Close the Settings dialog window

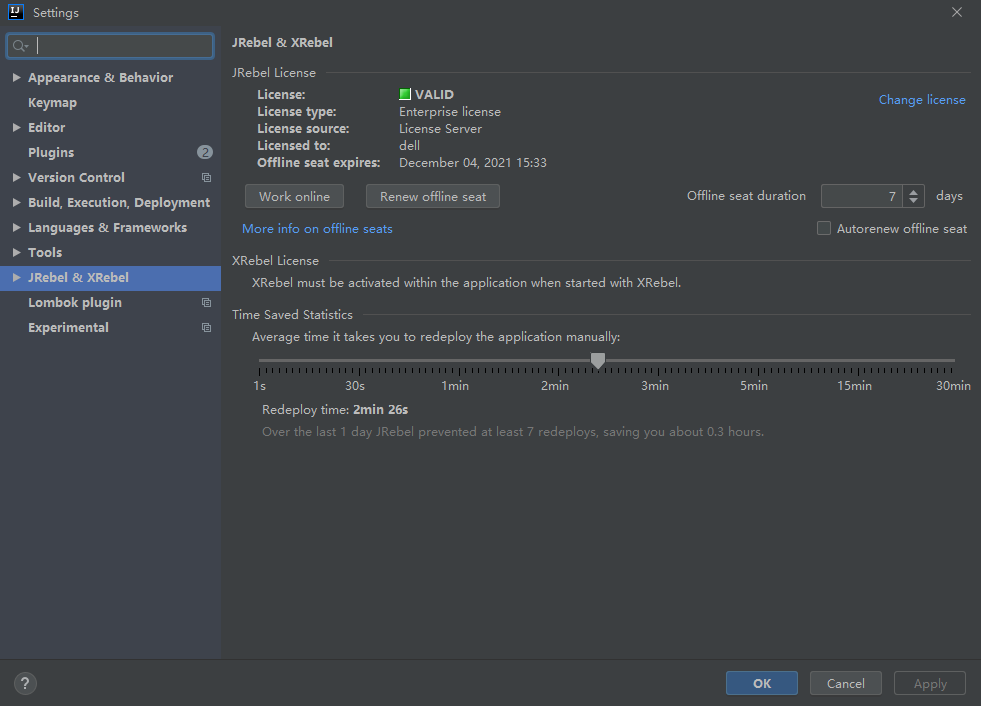point(957,12)
